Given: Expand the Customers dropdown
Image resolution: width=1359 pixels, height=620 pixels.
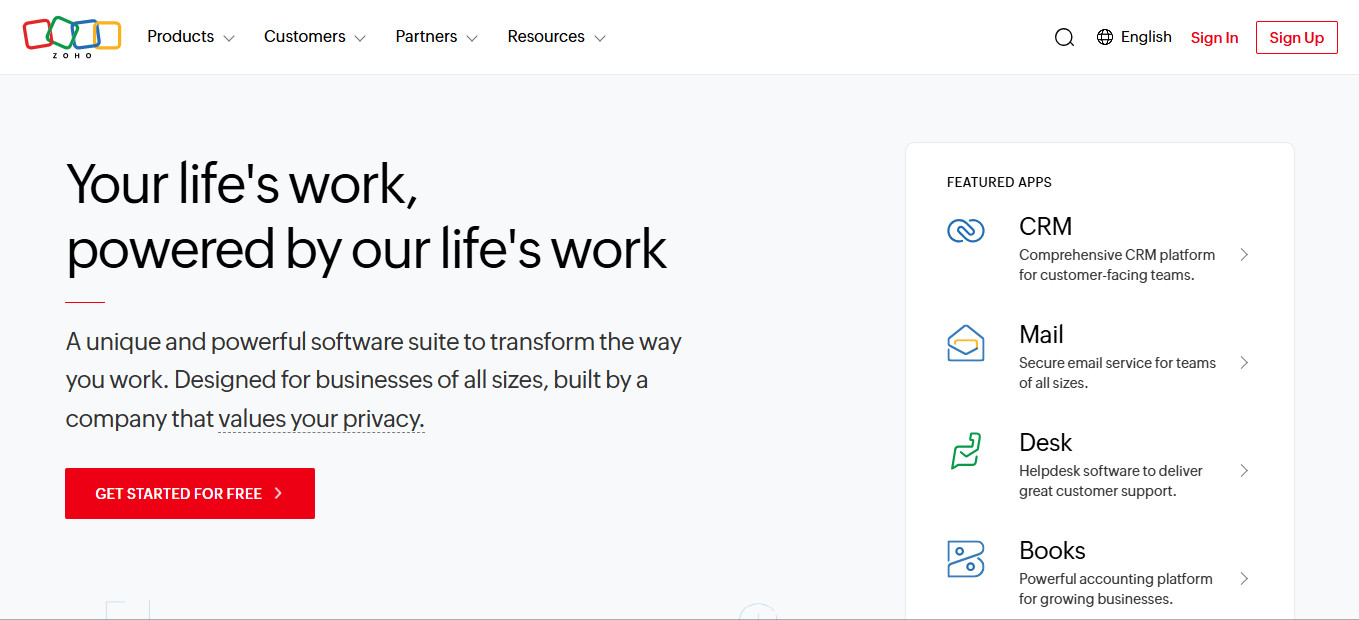Looking at the screenshot, I should point(313,36).
